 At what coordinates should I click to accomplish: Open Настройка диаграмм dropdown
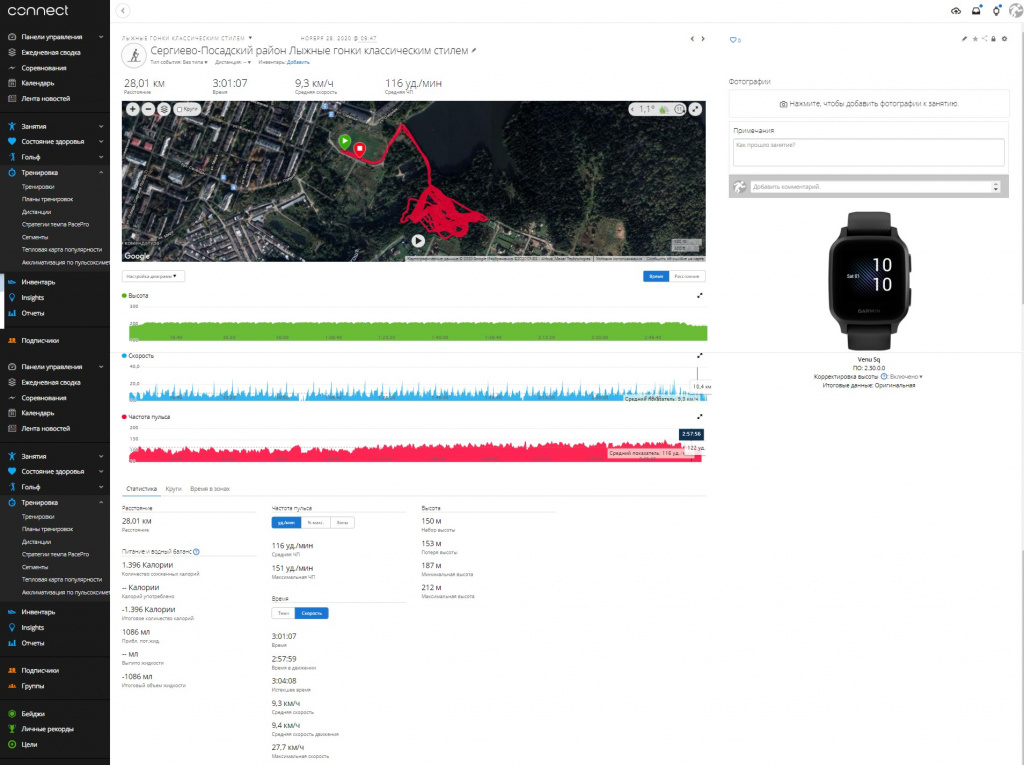click(x=153, y=276)
